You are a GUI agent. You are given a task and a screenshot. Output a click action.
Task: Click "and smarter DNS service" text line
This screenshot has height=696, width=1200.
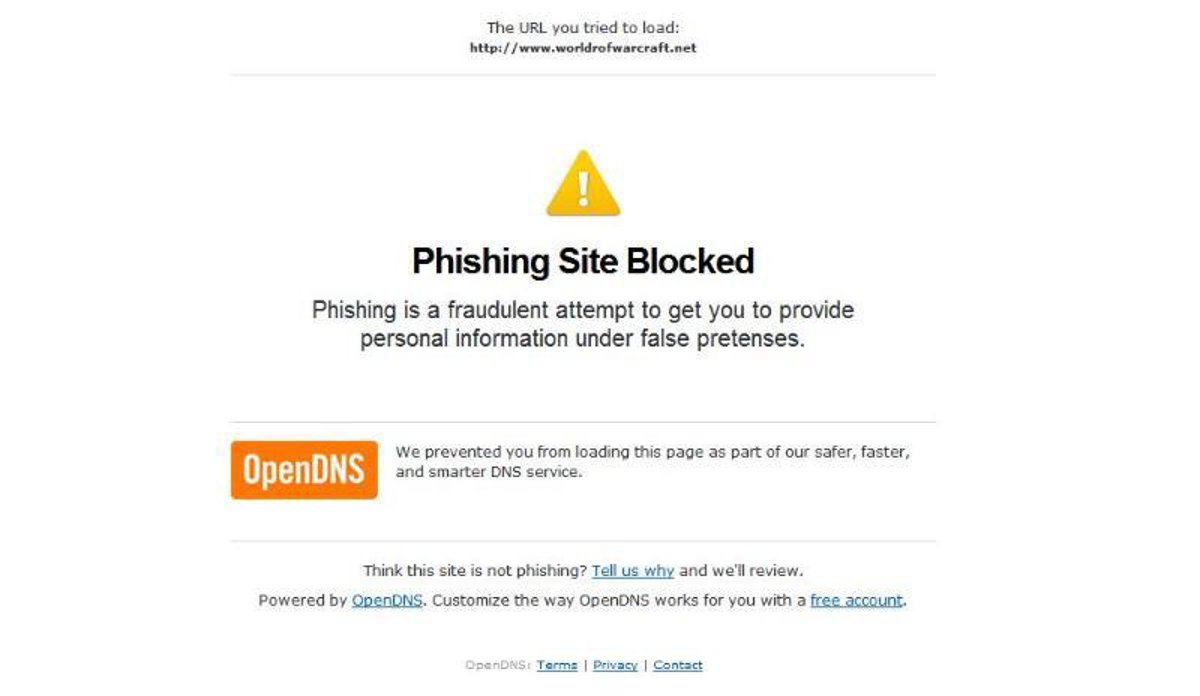(x=488, y=471)
